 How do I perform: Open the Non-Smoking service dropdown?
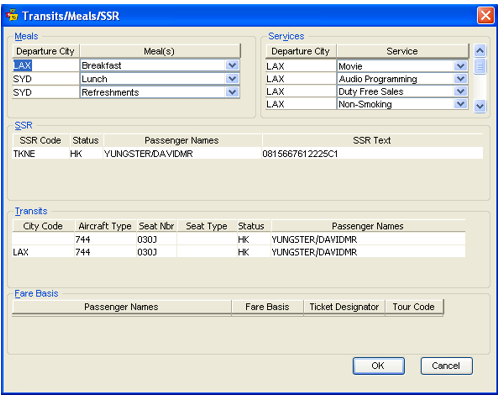pos(461,104)
